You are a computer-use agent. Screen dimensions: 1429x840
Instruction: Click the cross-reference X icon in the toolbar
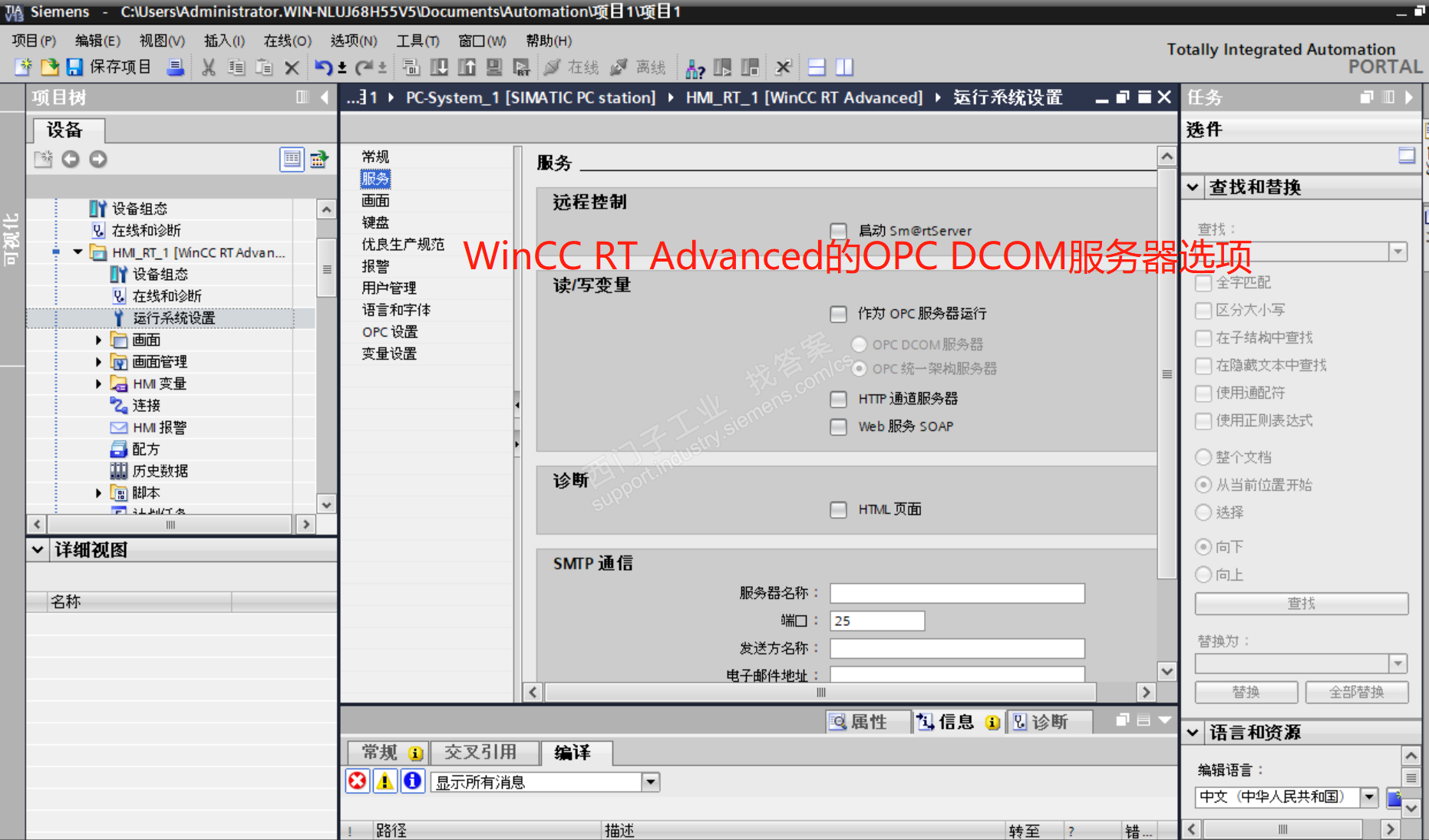coord(783,68)
